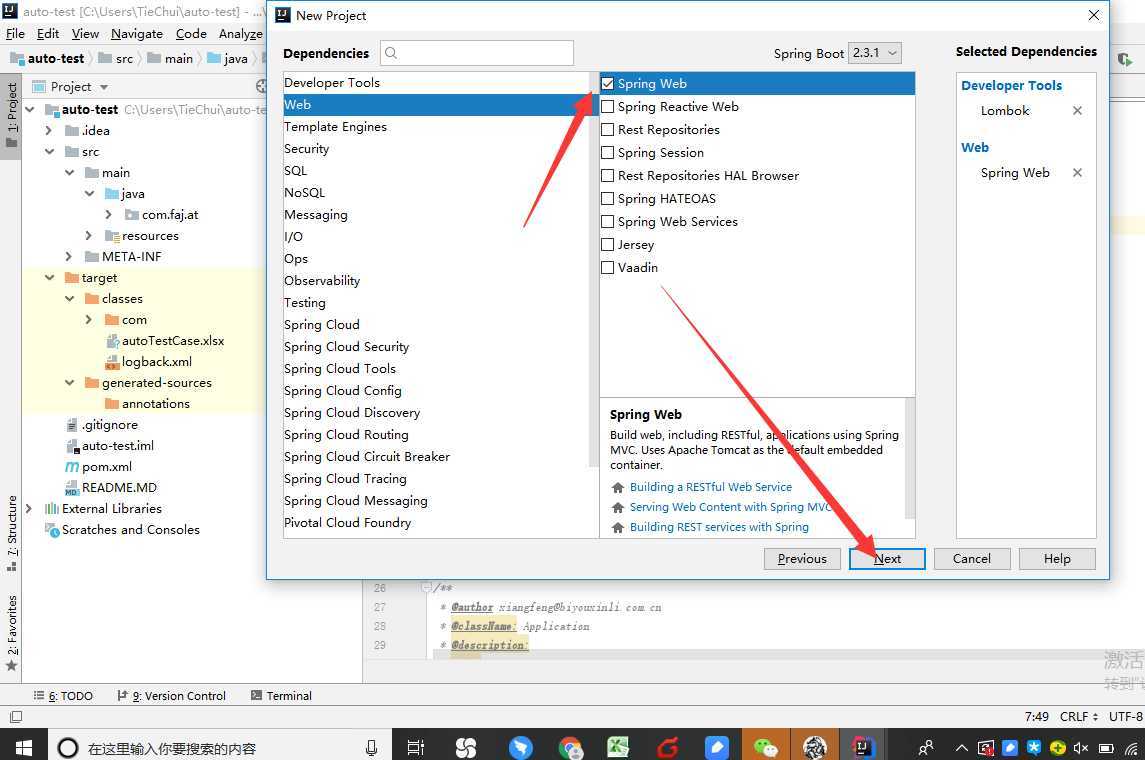The image size is (1145, 760).
Task: Tick the Spring Session checkbox
Action: point(607,153)
